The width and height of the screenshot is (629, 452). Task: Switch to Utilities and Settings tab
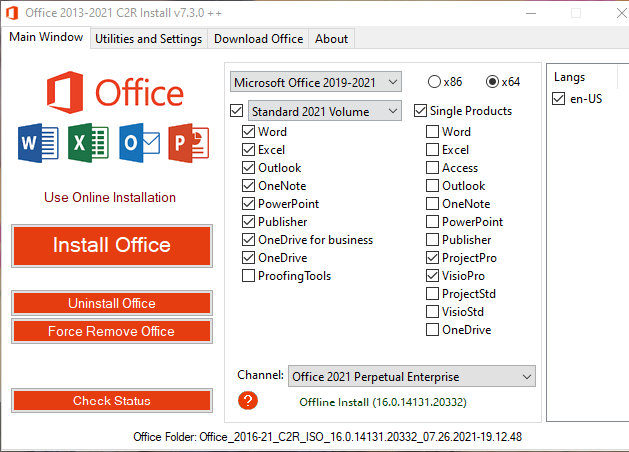coord(148,39)
